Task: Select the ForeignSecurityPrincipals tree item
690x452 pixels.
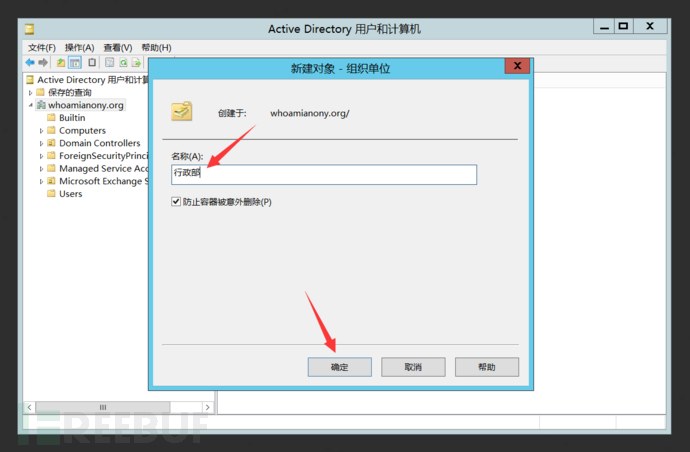Action: click(103, 156)
